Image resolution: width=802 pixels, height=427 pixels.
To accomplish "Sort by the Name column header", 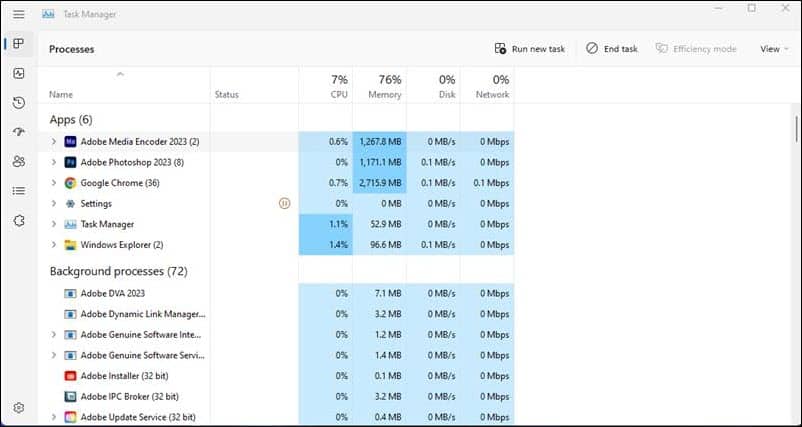I will (x=124, y=85).
